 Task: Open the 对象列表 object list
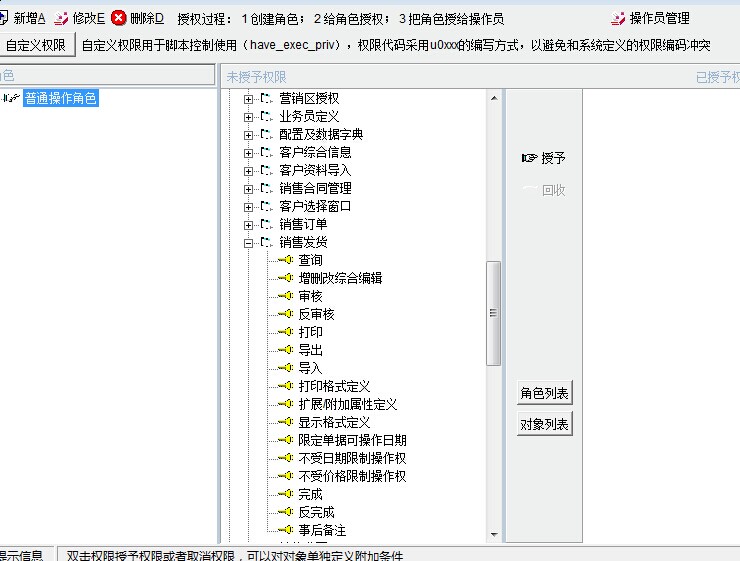[544, 424]
